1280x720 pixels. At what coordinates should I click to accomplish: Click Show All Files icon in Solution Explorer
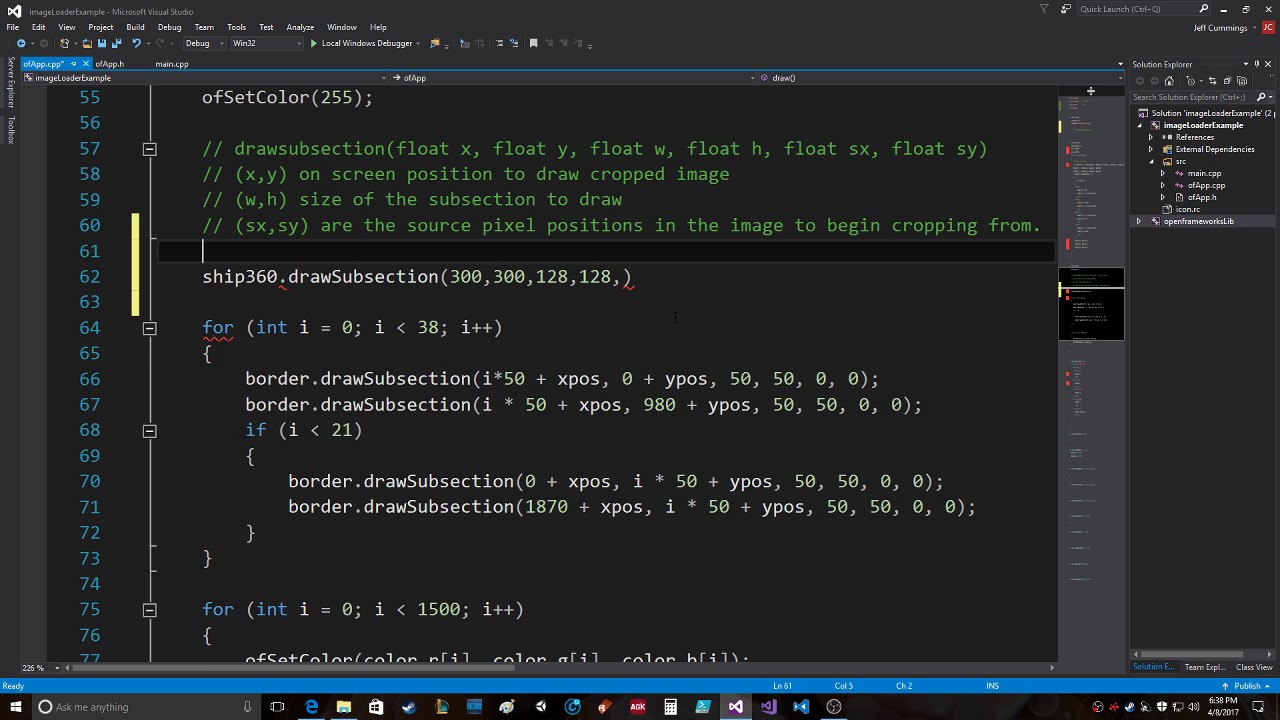click(x=1242, y=81)
